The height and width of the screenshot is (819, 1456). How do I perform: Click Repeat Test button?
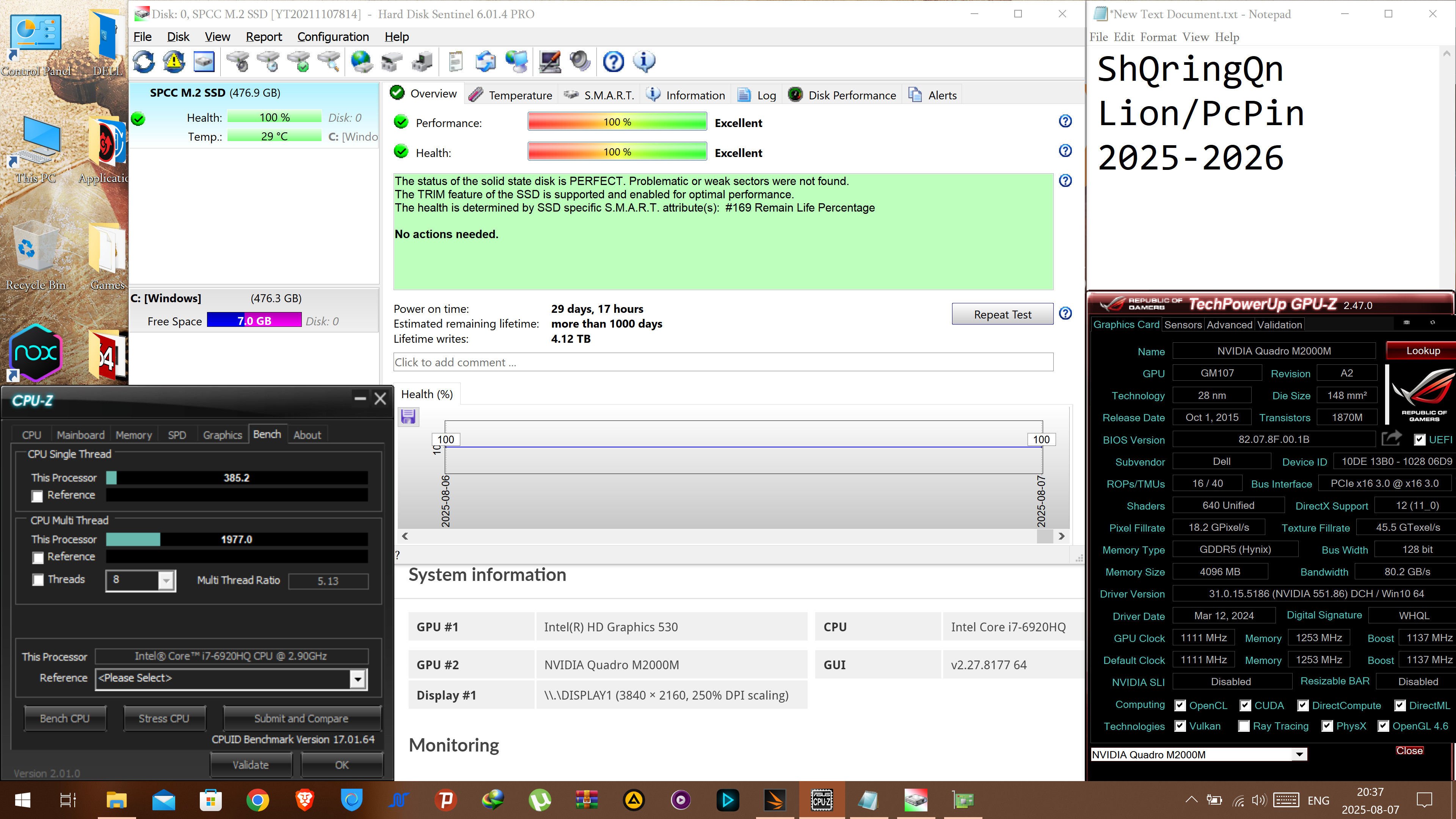coord(1002,314)
